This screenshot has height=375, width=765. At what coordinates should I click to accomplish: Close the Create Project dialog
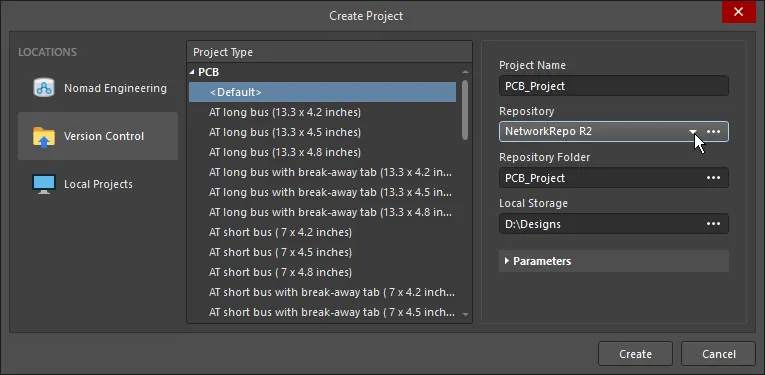tap(738, 12)
